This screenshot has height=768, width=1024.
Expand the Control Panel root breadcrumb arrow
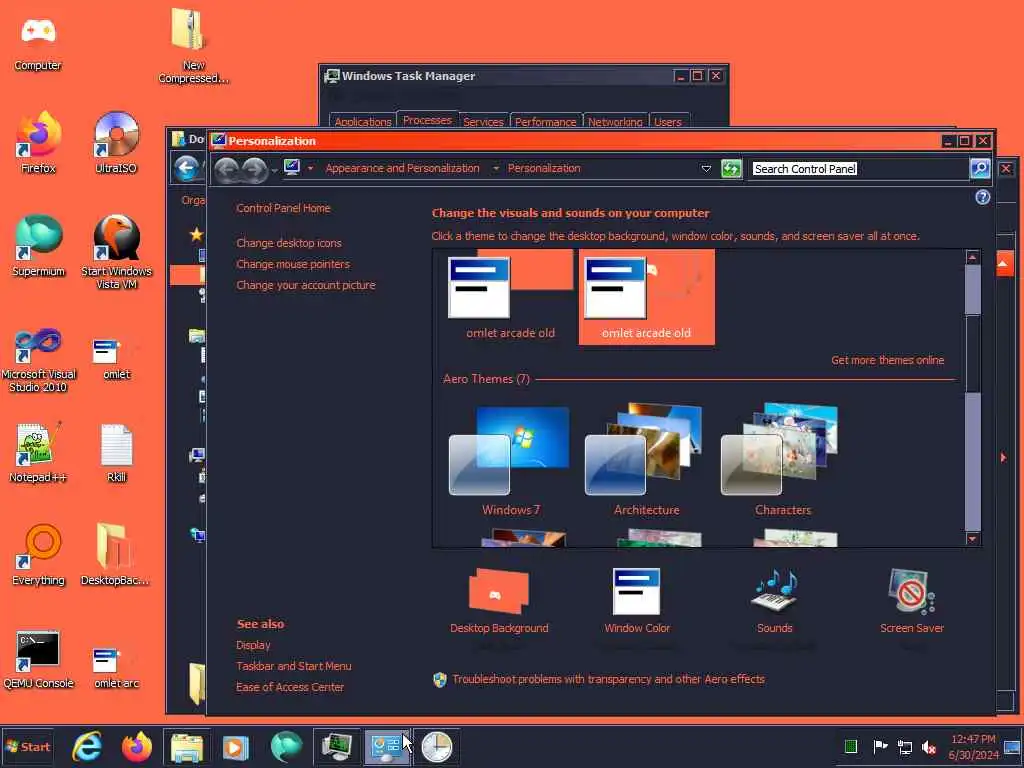[310, 168]
